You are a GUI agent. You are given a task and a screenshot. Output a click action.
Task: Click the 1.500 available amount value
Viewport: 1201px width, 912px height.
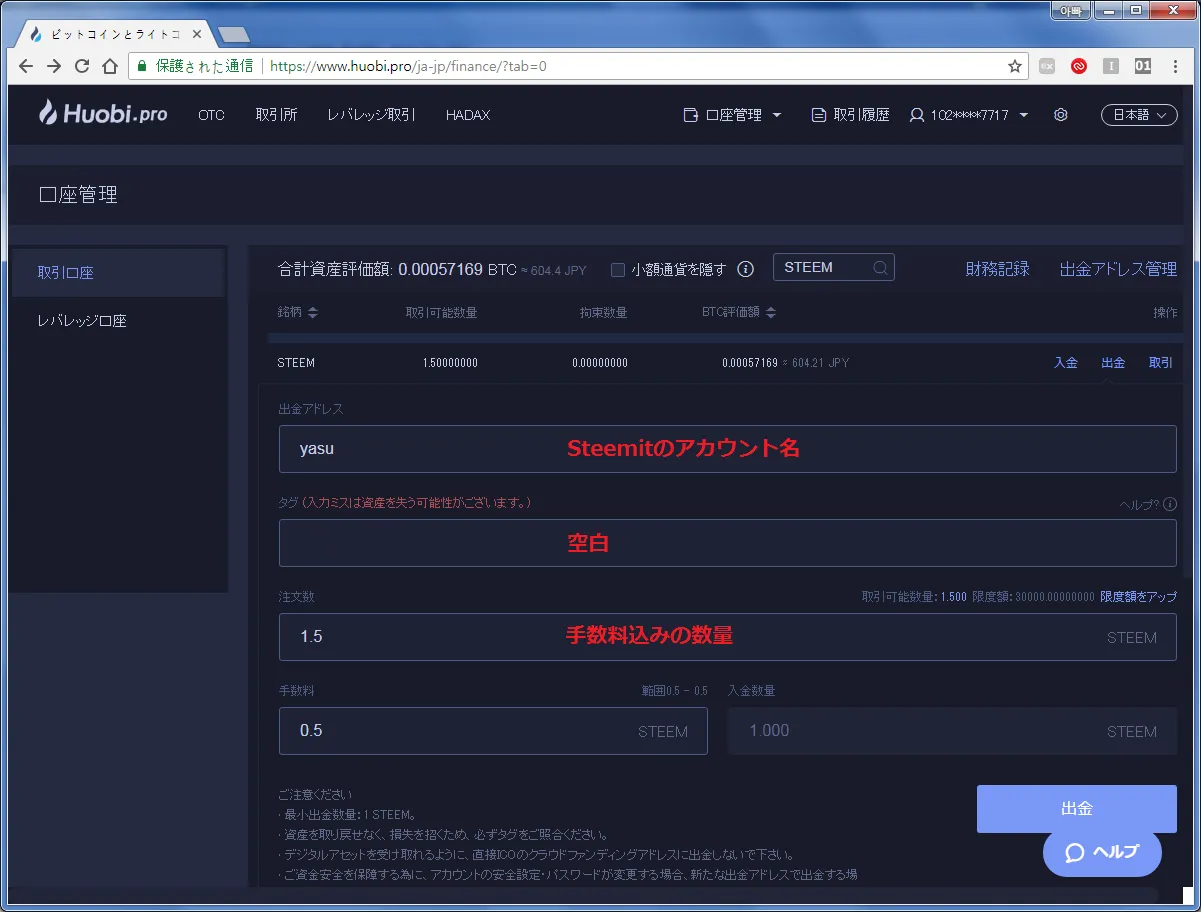coord(954,597)
